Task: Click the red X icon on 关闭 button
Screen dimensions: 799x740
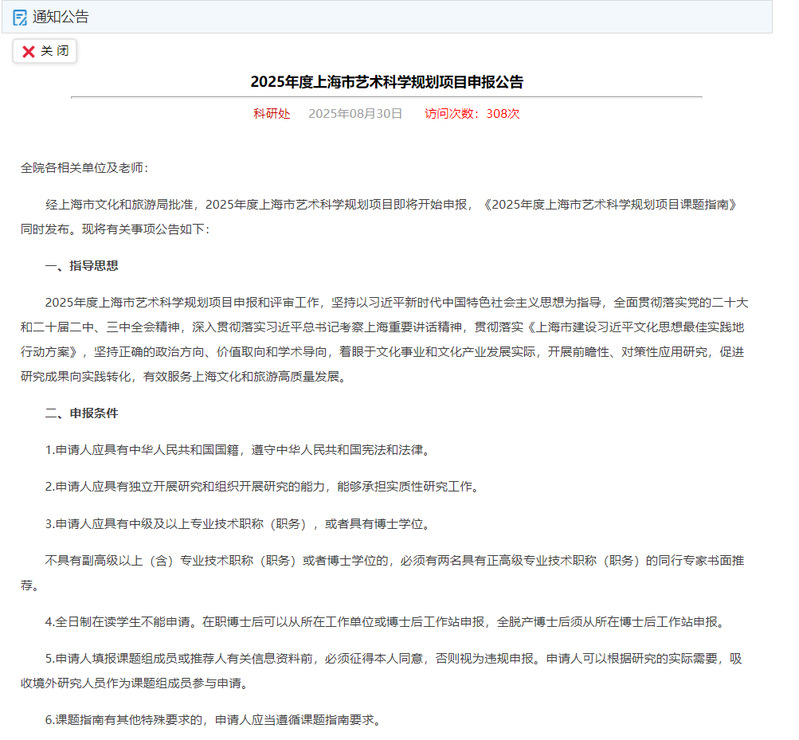Action: (28, 51)
